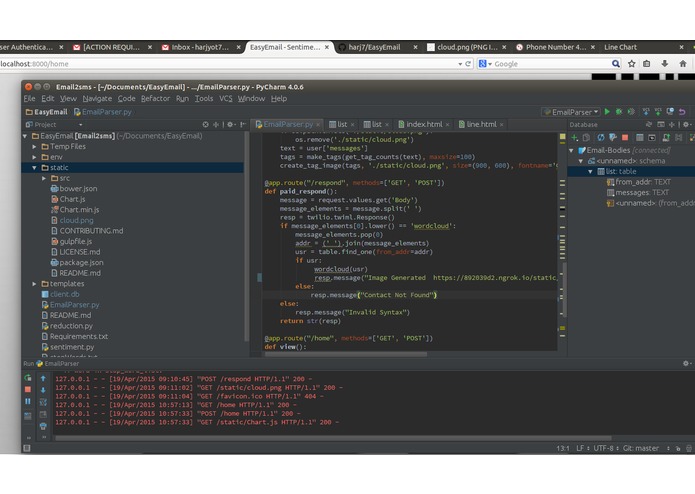Bookmark the page using the browser star icon
This screenshot has height=494, width=695.
click(x=631, y=64)
